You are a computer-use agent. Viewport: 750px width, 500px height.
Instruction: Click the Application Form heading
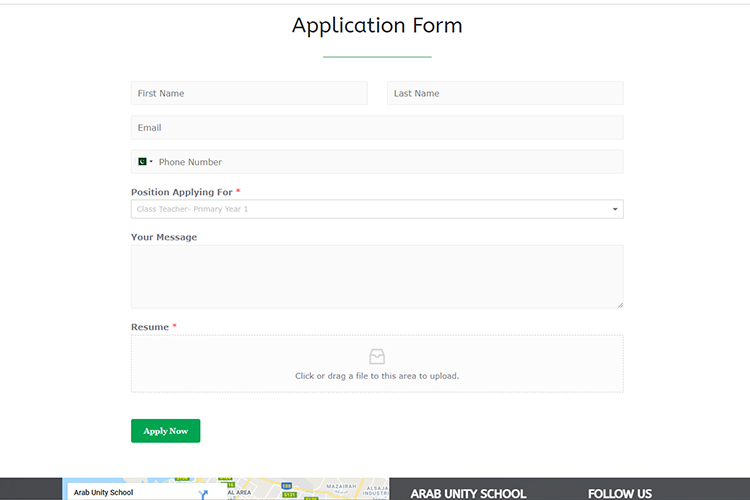click(x=377, y=25)
